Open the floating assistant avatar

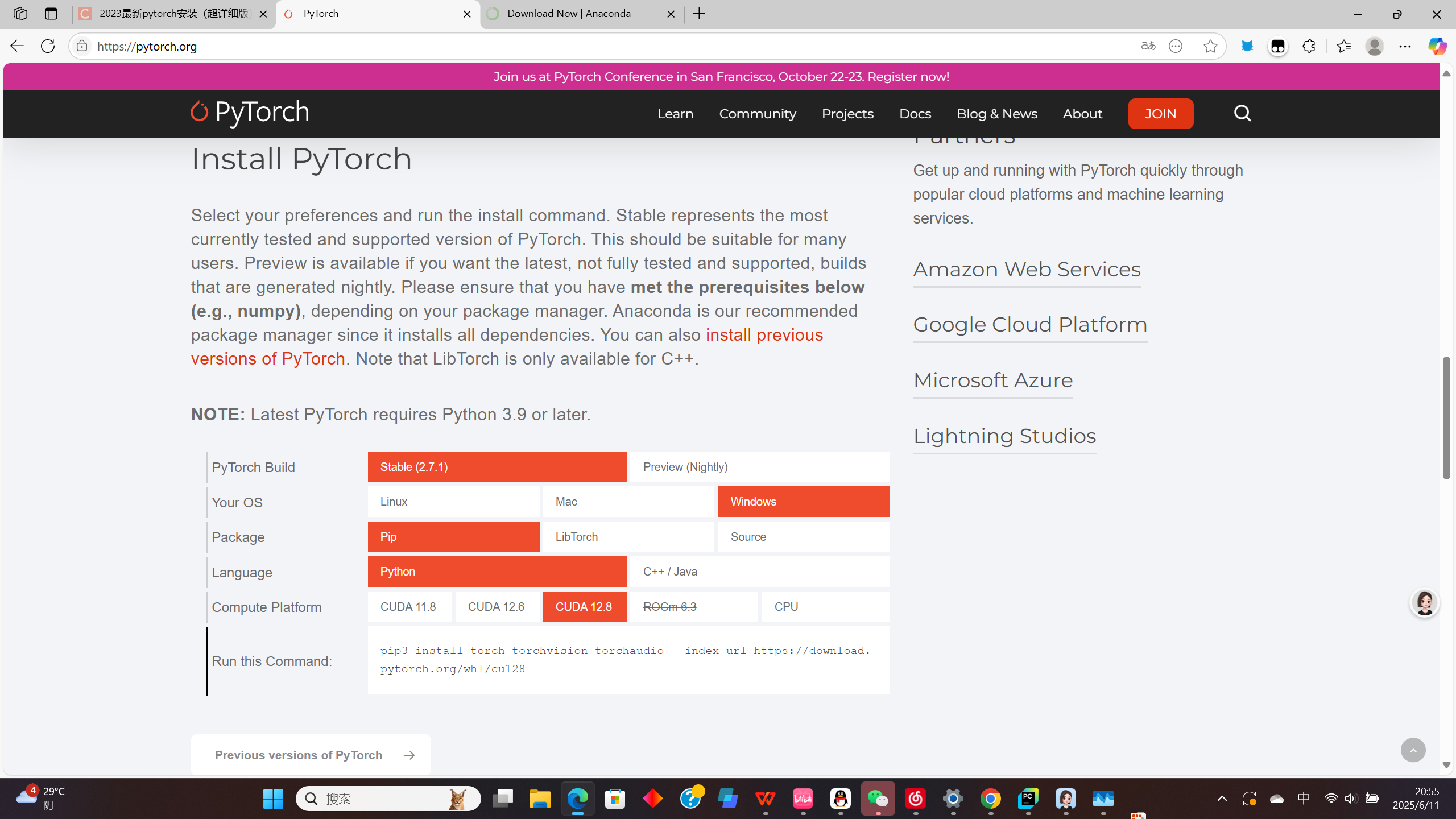[1424, 602]
